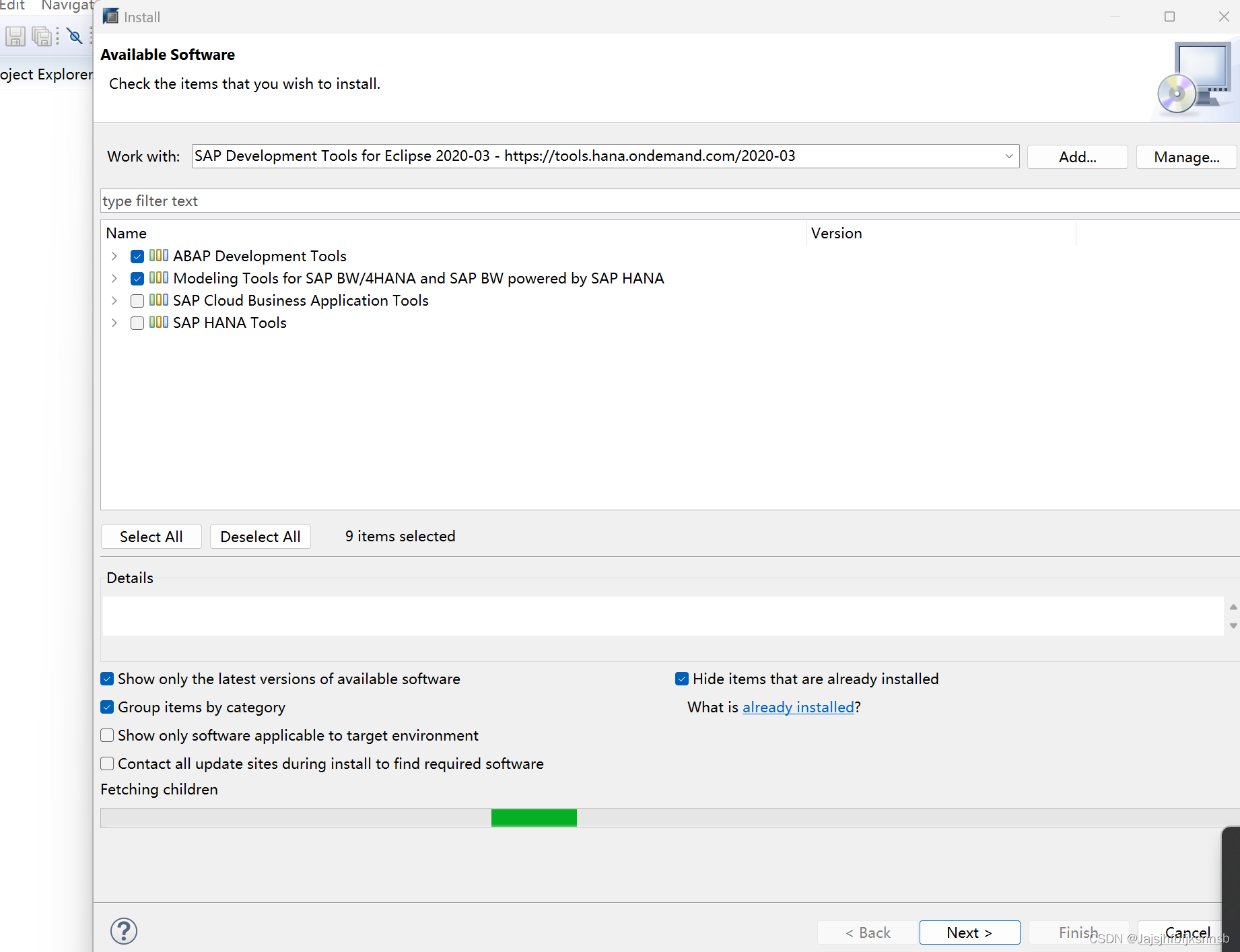Click the '9 items selected' text
The image size is (1240, 952).
pos(400,536)
